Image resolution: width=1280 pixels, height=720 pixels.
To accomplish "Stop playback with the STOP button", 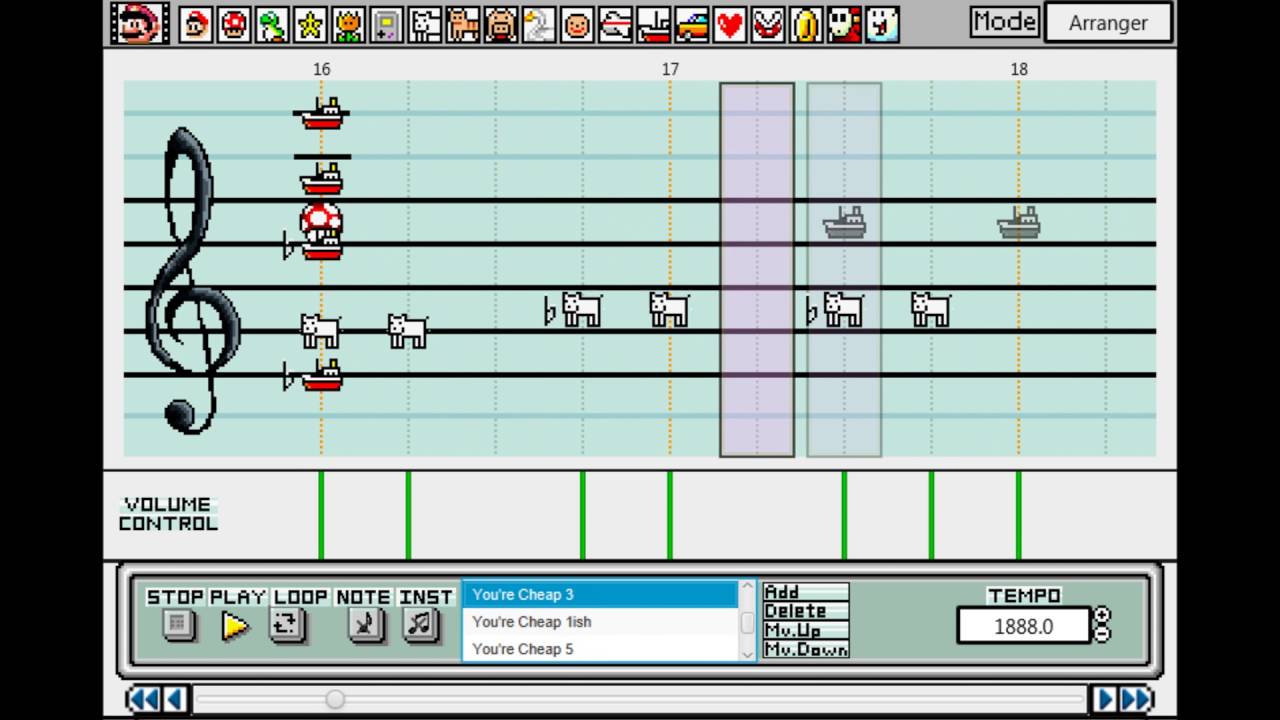I will 178,625.
